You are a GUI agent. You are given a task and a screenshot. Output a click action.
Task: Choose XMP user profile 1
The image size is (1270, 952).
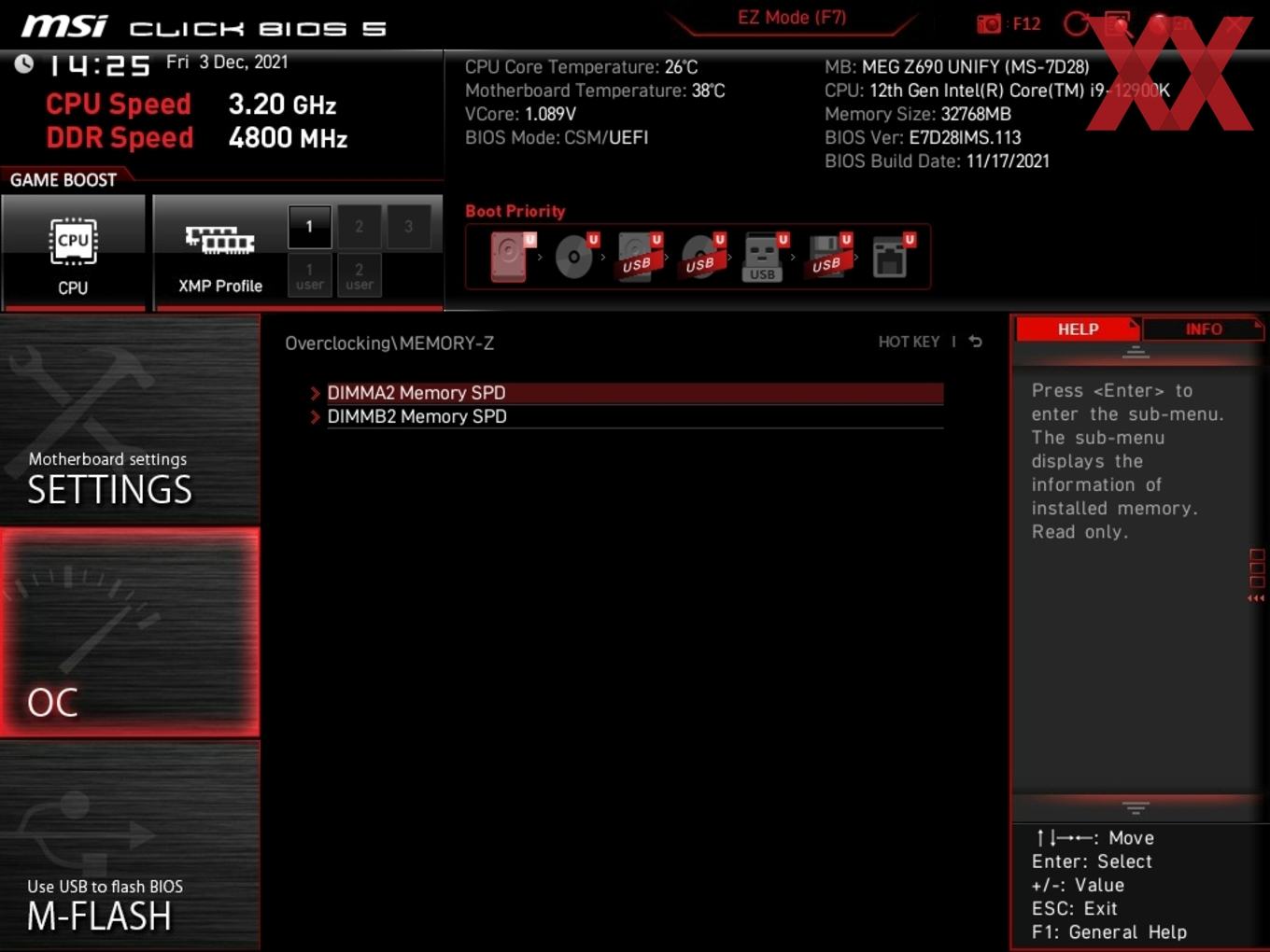309,275
